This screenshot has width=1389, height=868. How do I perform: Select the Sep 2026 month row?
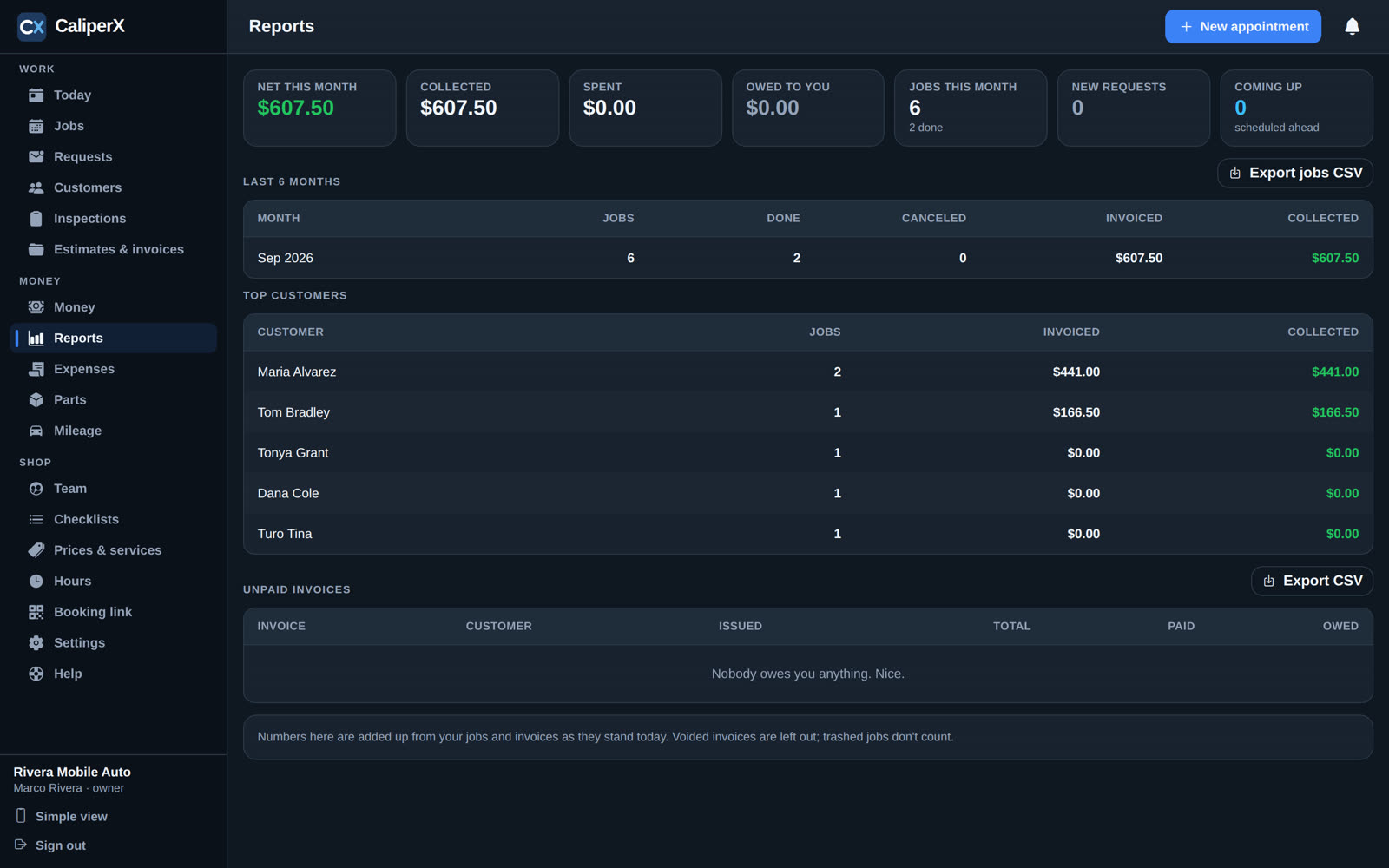pyautogui.click(x=807, y=258)
